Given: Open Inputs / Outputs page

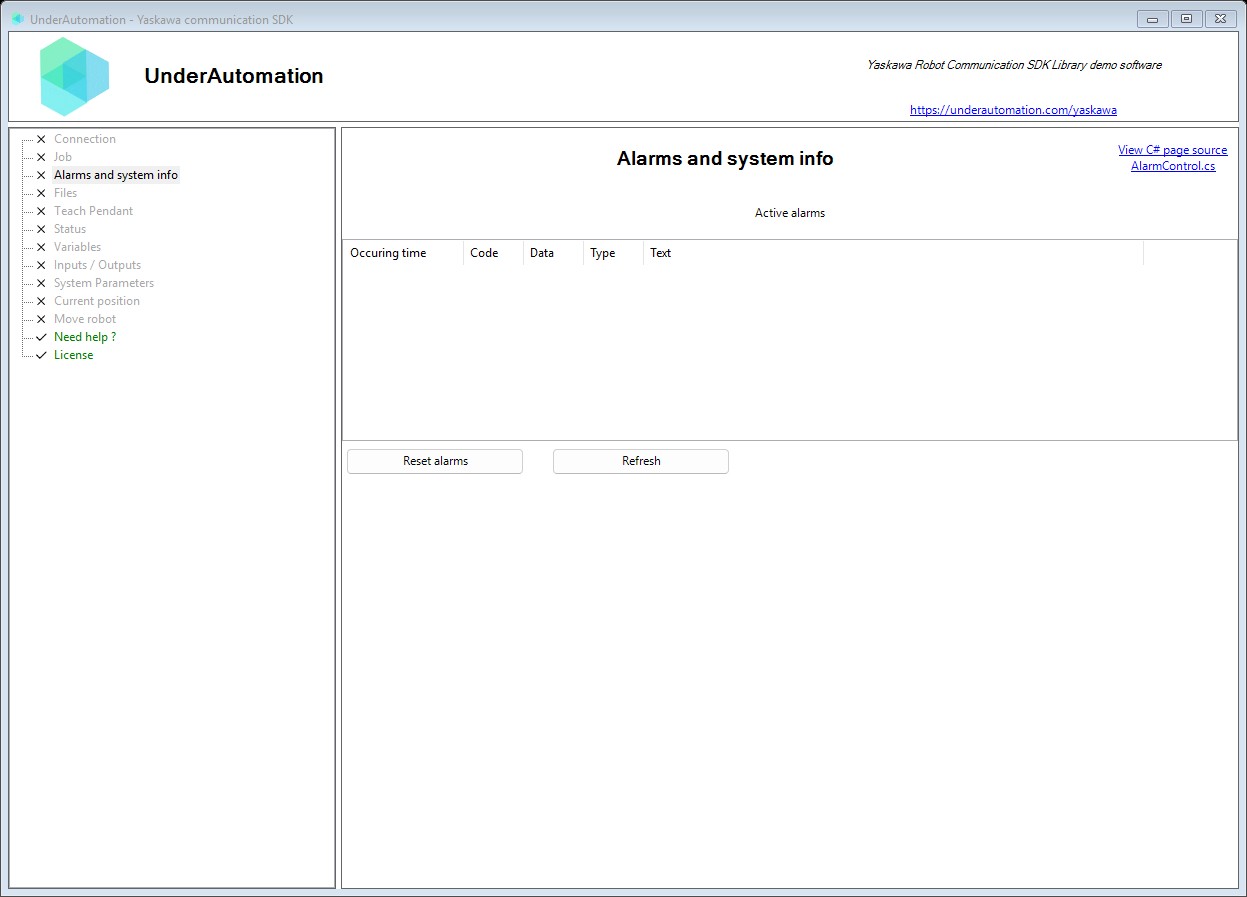Looking at the screenshot, I should tap(98, 265).
